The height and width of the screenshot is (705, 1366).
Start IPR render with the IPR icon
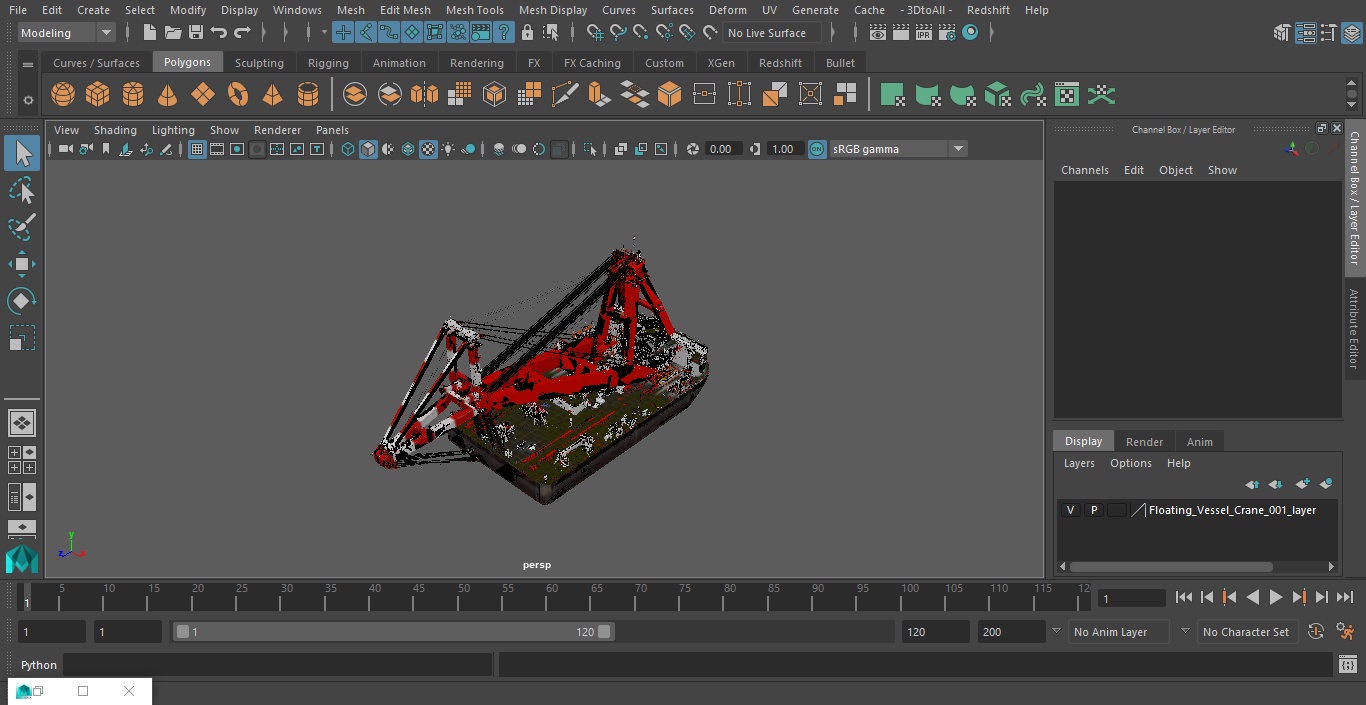[x=923, y=33]
